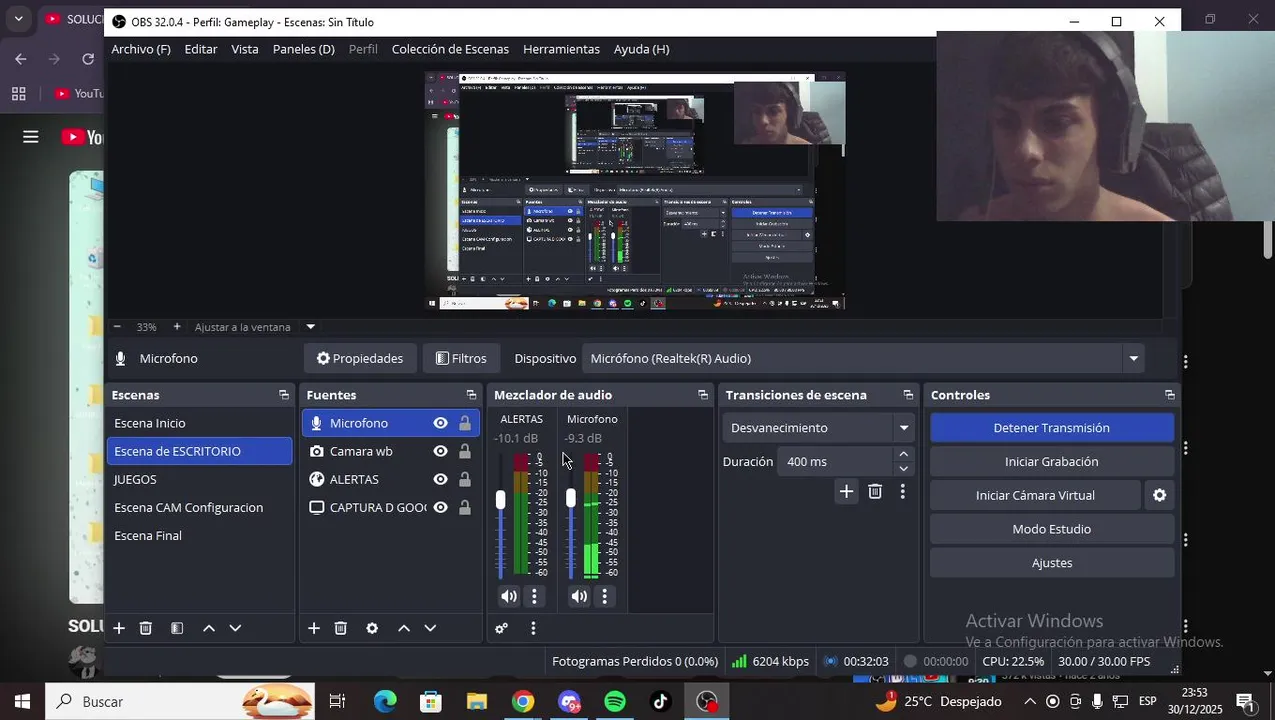Move scene down with arrow in Escenas
The height and width of the screenshot is (720, 1275).
pos(236,628)
